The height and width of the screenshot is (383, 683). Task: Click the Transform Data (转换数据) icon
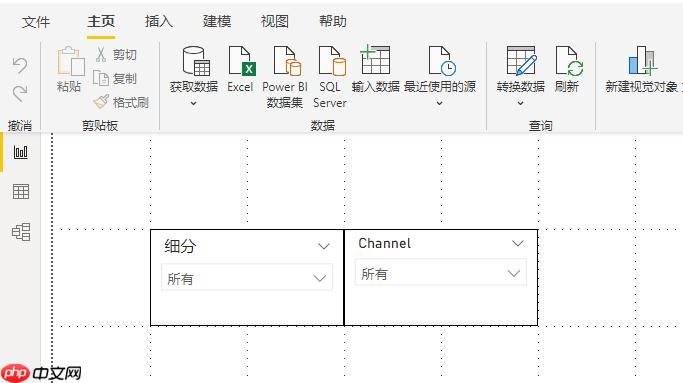(522, 61)
